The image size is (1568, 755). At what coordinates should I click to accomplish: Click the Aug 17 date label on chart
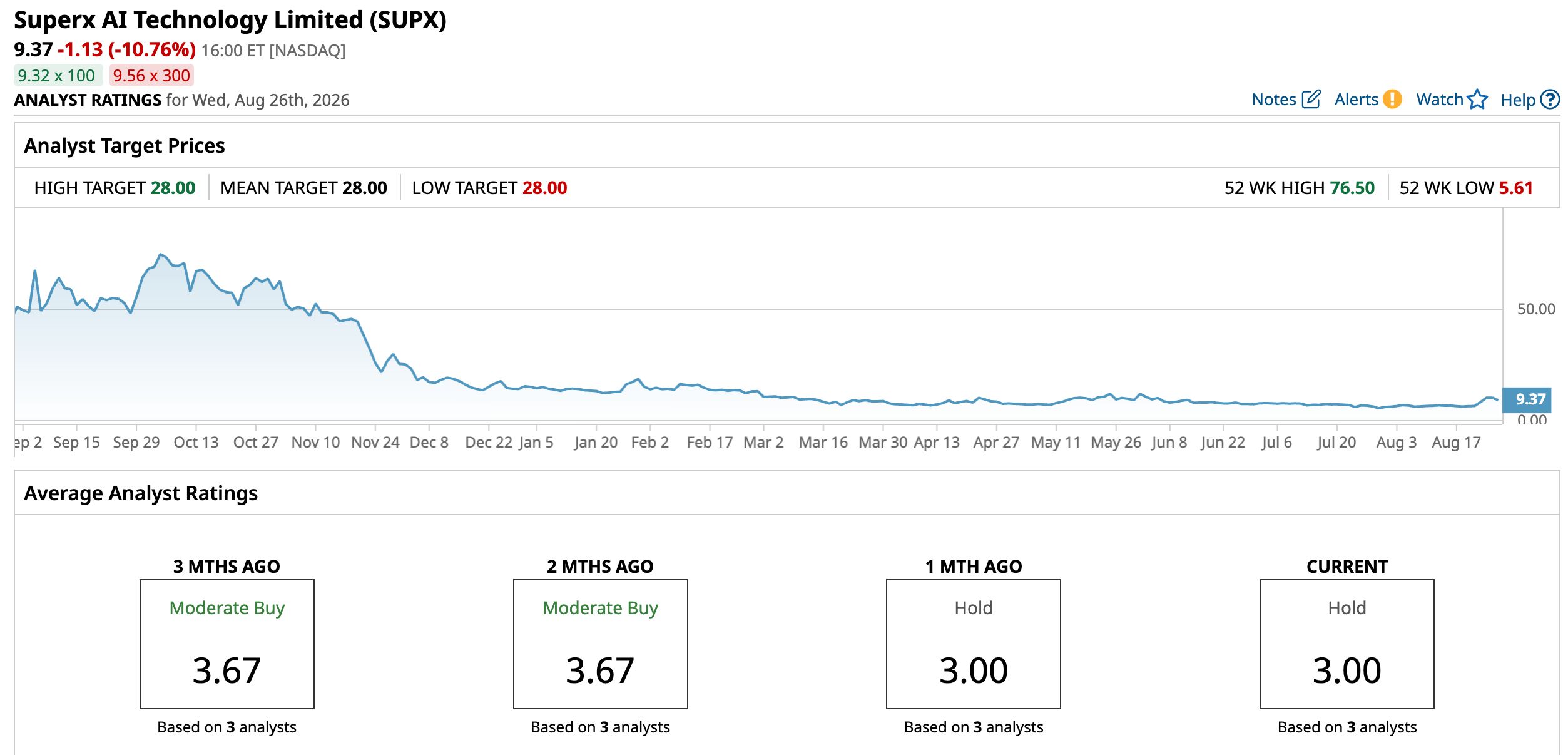[x=1456, y=443]
